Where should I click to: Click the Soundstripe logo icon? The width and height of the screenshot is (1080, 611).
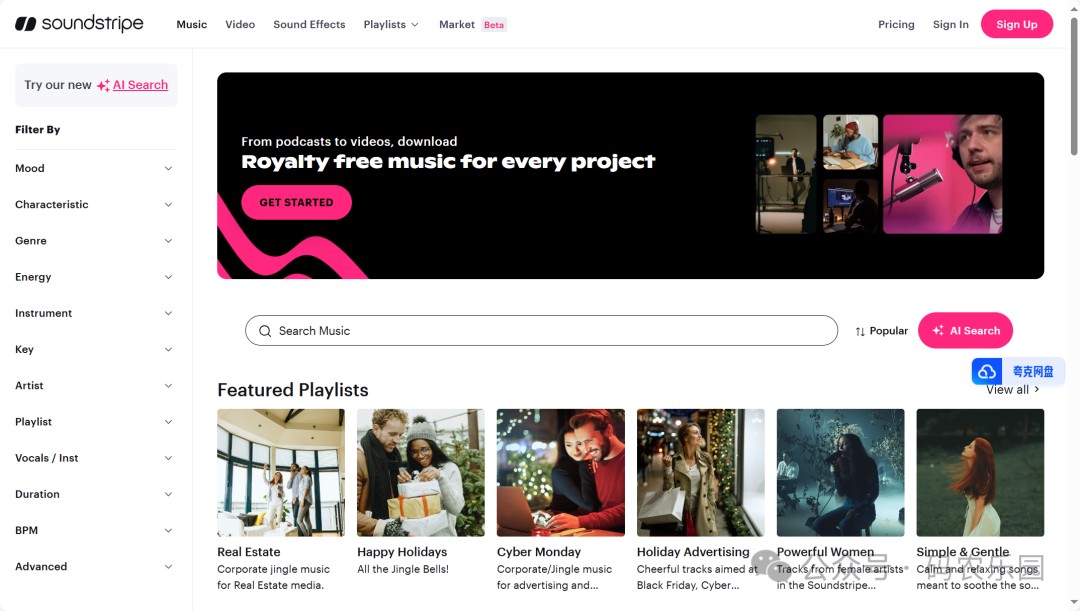(x=25, y=24)
